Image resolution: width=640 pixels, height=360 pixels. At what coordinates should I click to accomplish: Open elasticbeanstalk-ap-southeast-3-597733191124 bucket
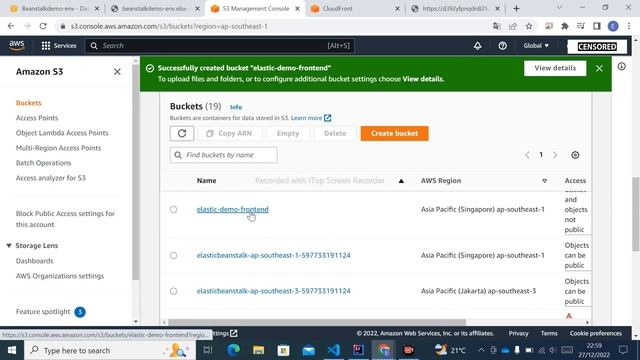273,291
